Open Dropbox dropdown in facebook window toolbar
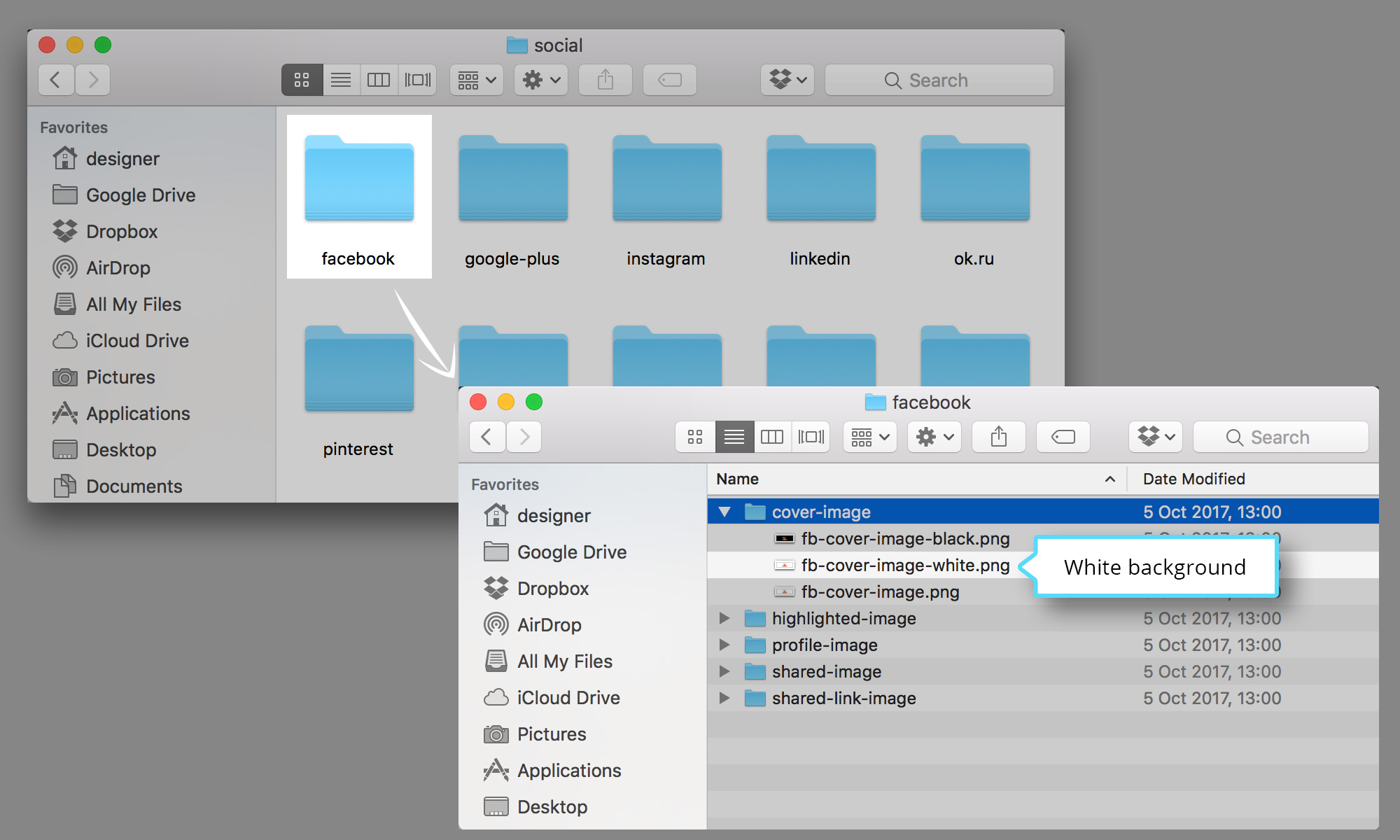The width and height of the screenshot is (1400, 840). (1156, 437)
